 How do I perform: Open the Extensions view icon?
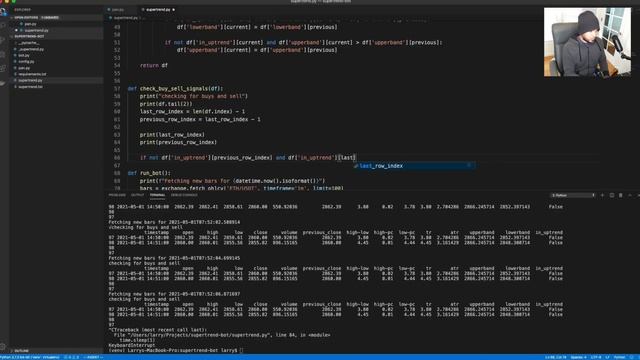(x=3, y=68)
